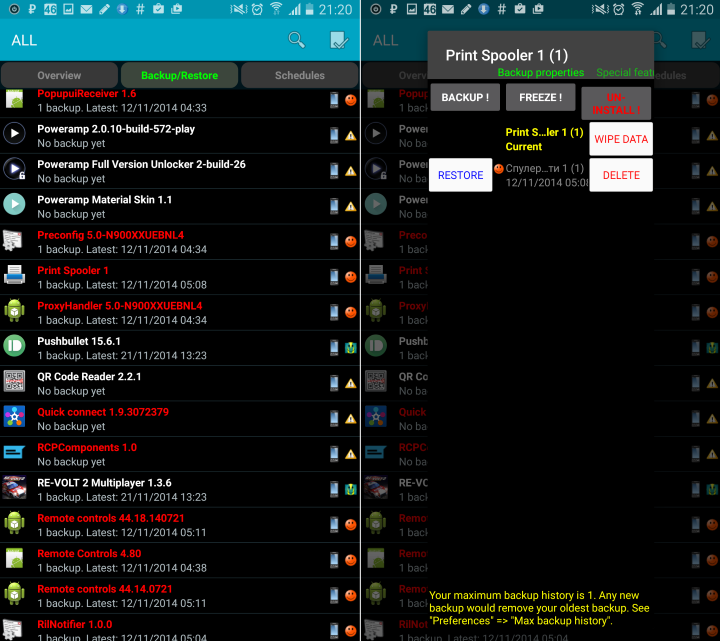Tap the Poweramp Full Version Unlocker icon
The image size is (720, 641).
click(x=14, y=169)
